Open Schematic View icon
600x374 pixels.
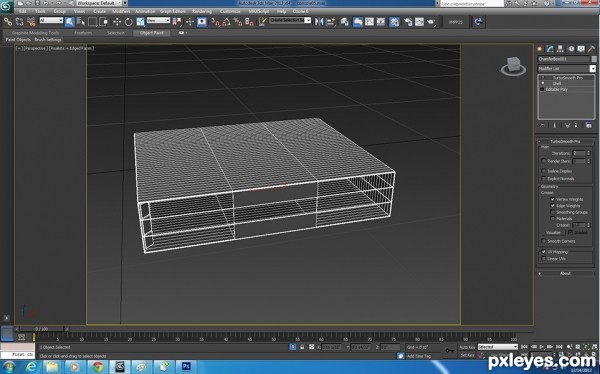coord(381,22)
